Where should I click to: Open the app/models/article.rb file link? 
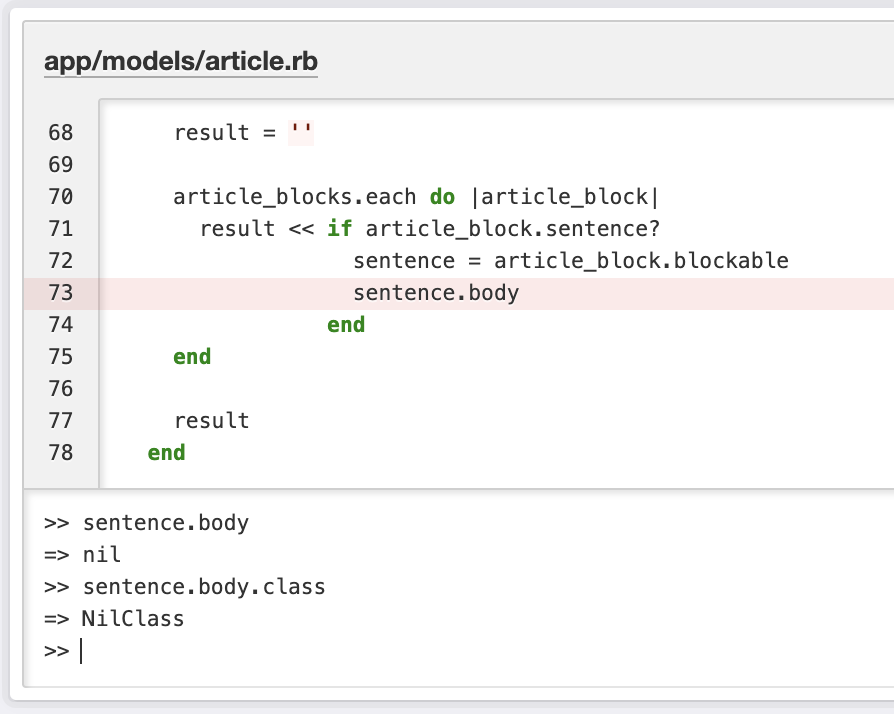point(181,62)
